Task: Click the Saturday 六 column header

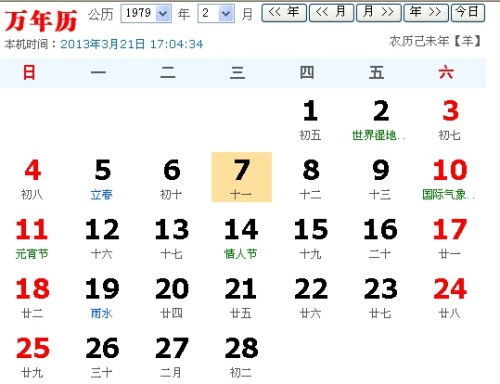Action: pos(446,73)
